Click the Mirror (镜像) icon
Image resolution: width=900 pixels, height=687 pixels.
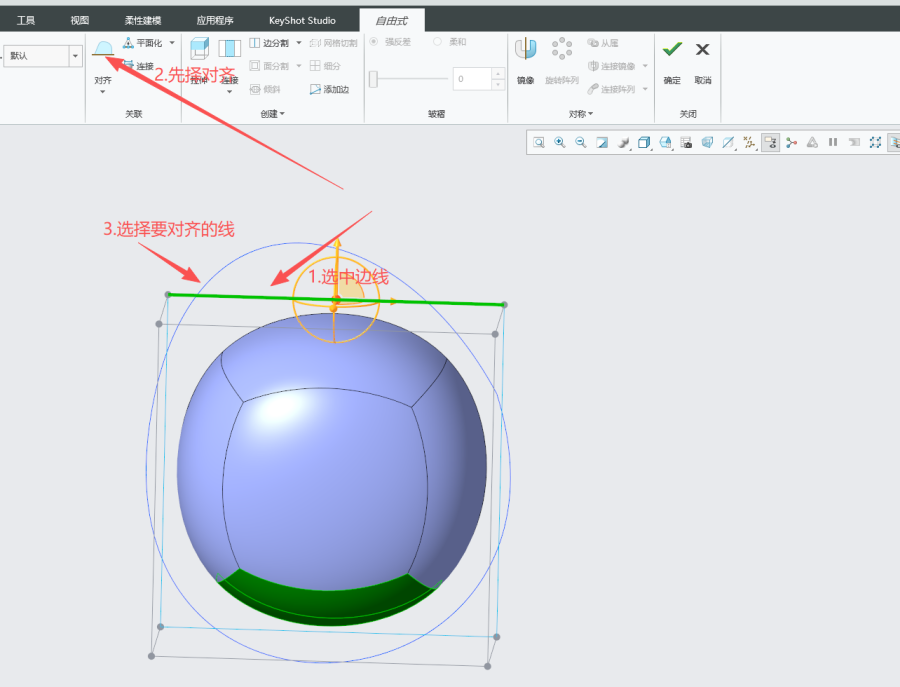[x=525, y=50]
